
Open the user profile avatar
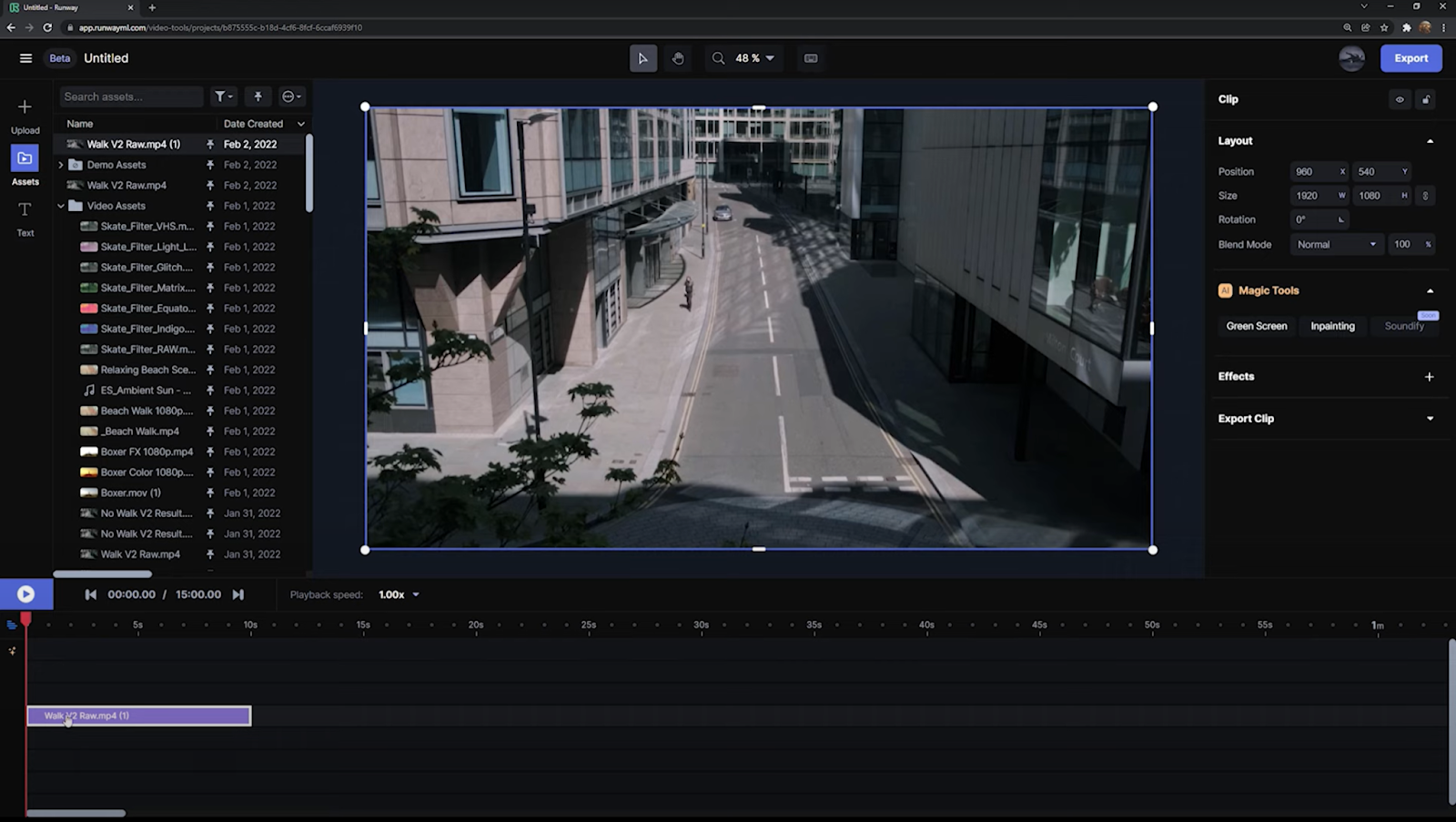tap(1351, 58)
